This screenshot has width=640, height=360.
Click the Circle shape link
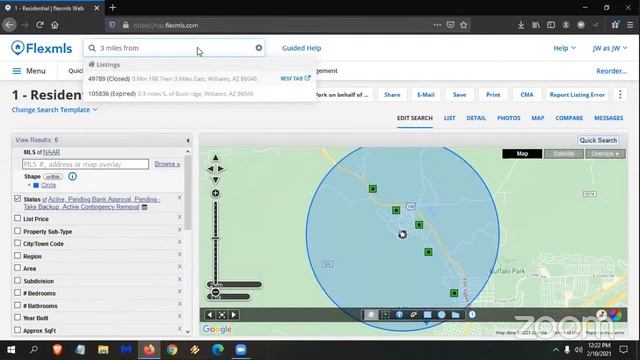point(48,185)
